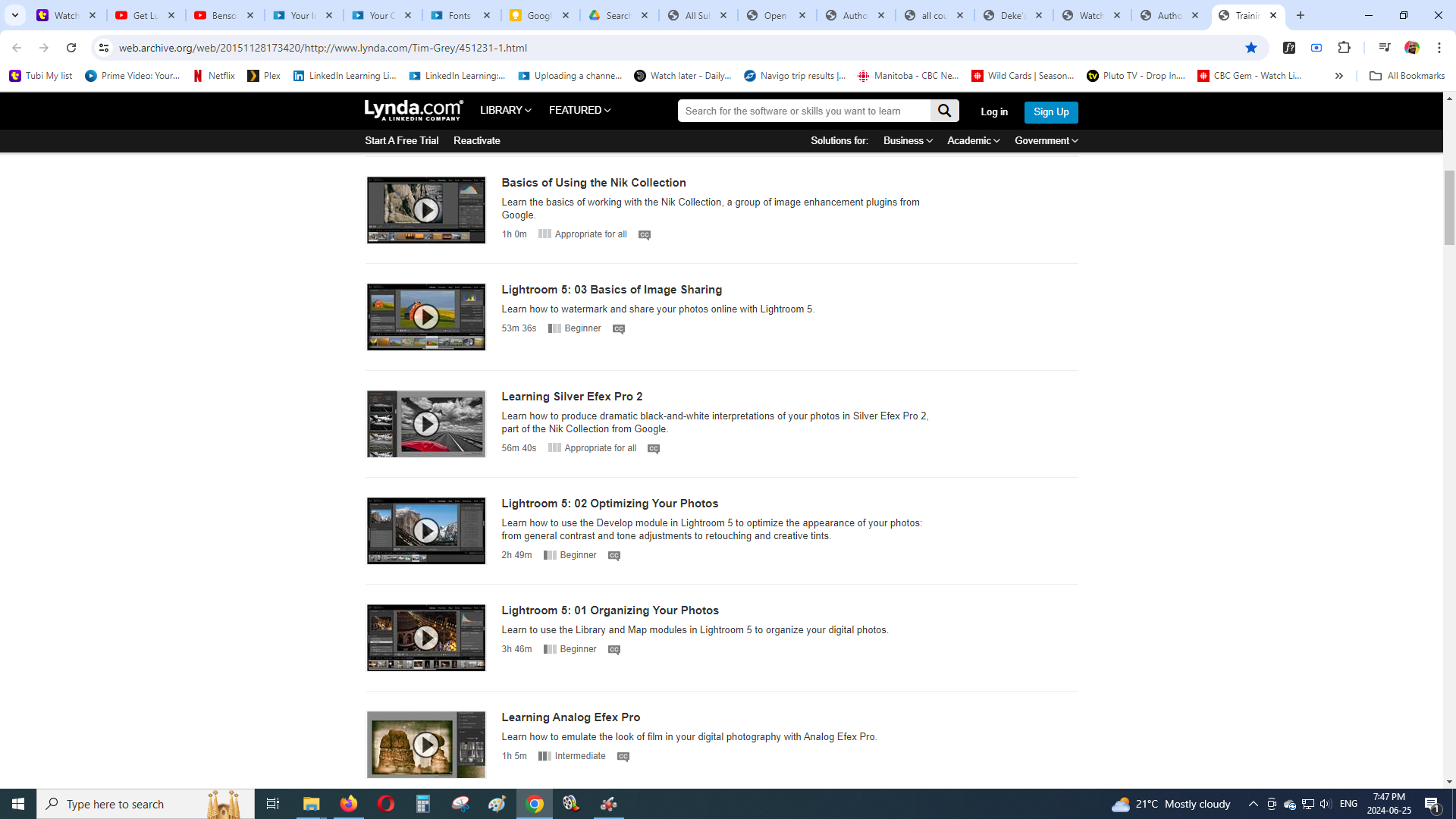
Task: Open Lightroom 5: 02 Optimizing Your Photos link
Action: 609,504
